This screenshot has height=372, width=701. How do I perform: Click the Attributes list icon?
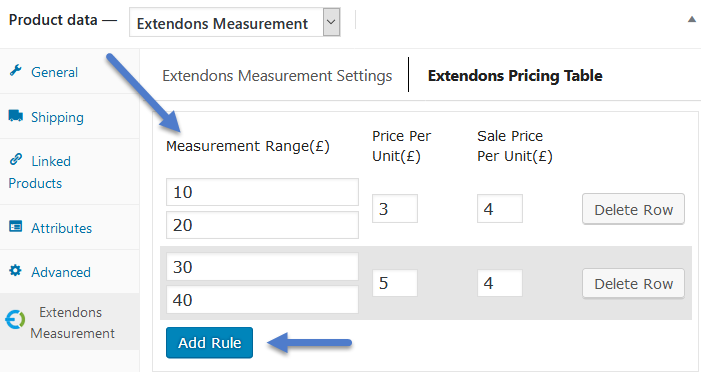(x=16, y=227)
